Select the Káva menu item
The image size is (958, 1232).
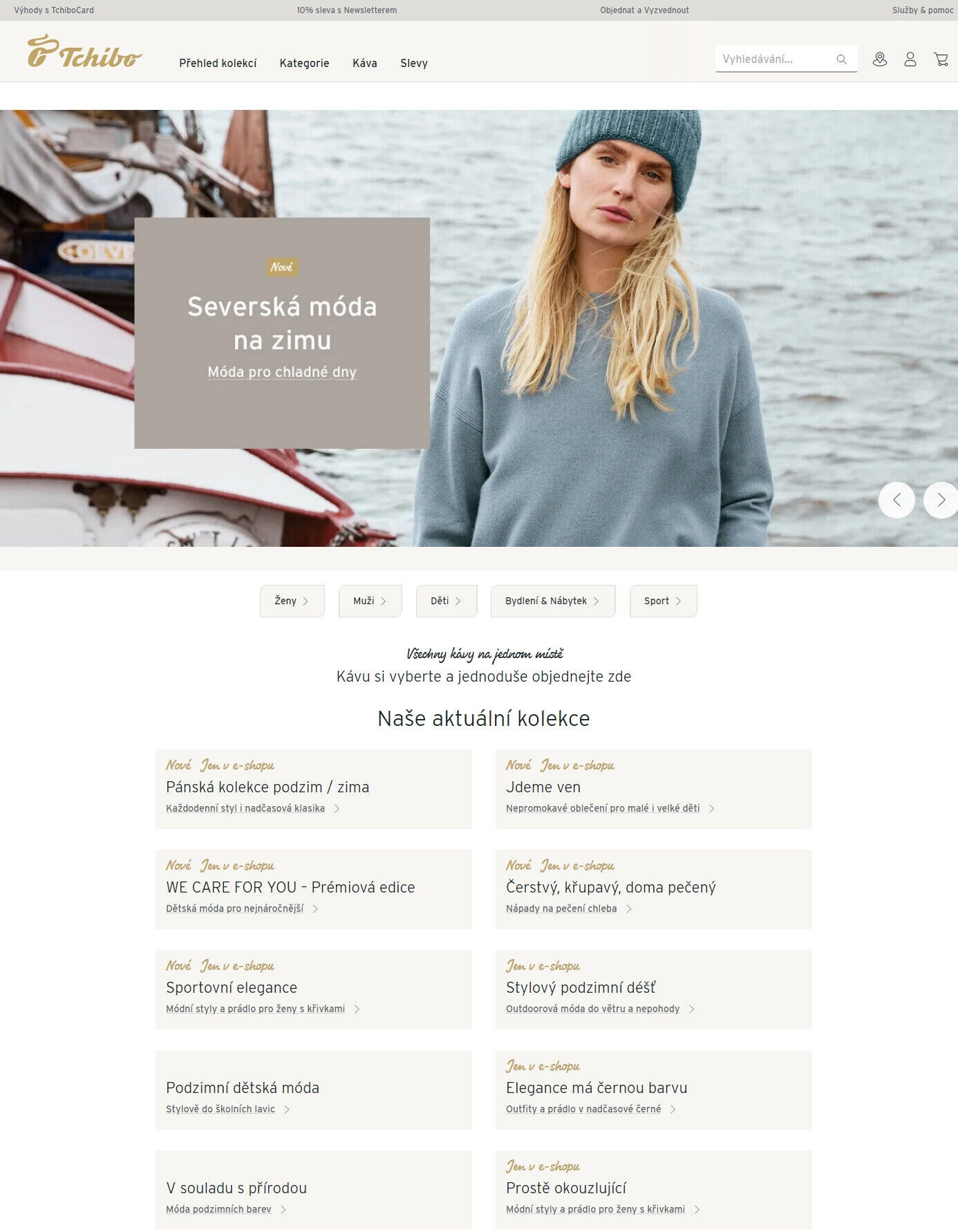365,63
